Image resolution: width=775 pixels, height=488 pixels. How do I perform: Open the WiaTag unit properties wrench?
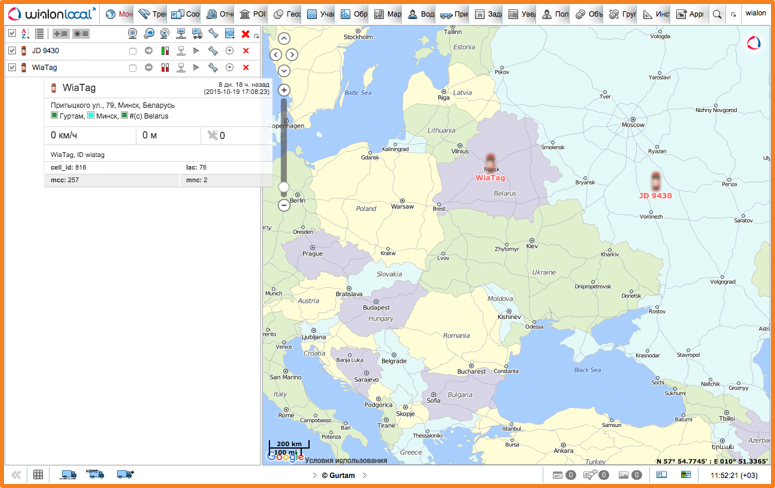(213, 67)
